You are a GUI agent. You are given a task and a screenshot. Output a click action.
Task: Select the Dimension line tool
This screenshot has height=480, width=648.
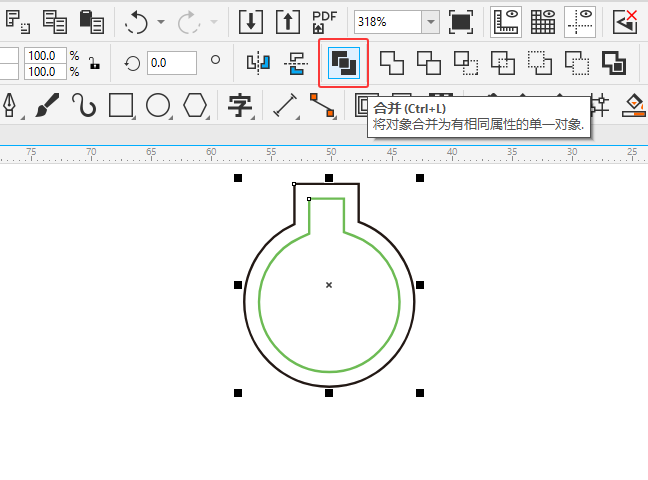(285, 105)
